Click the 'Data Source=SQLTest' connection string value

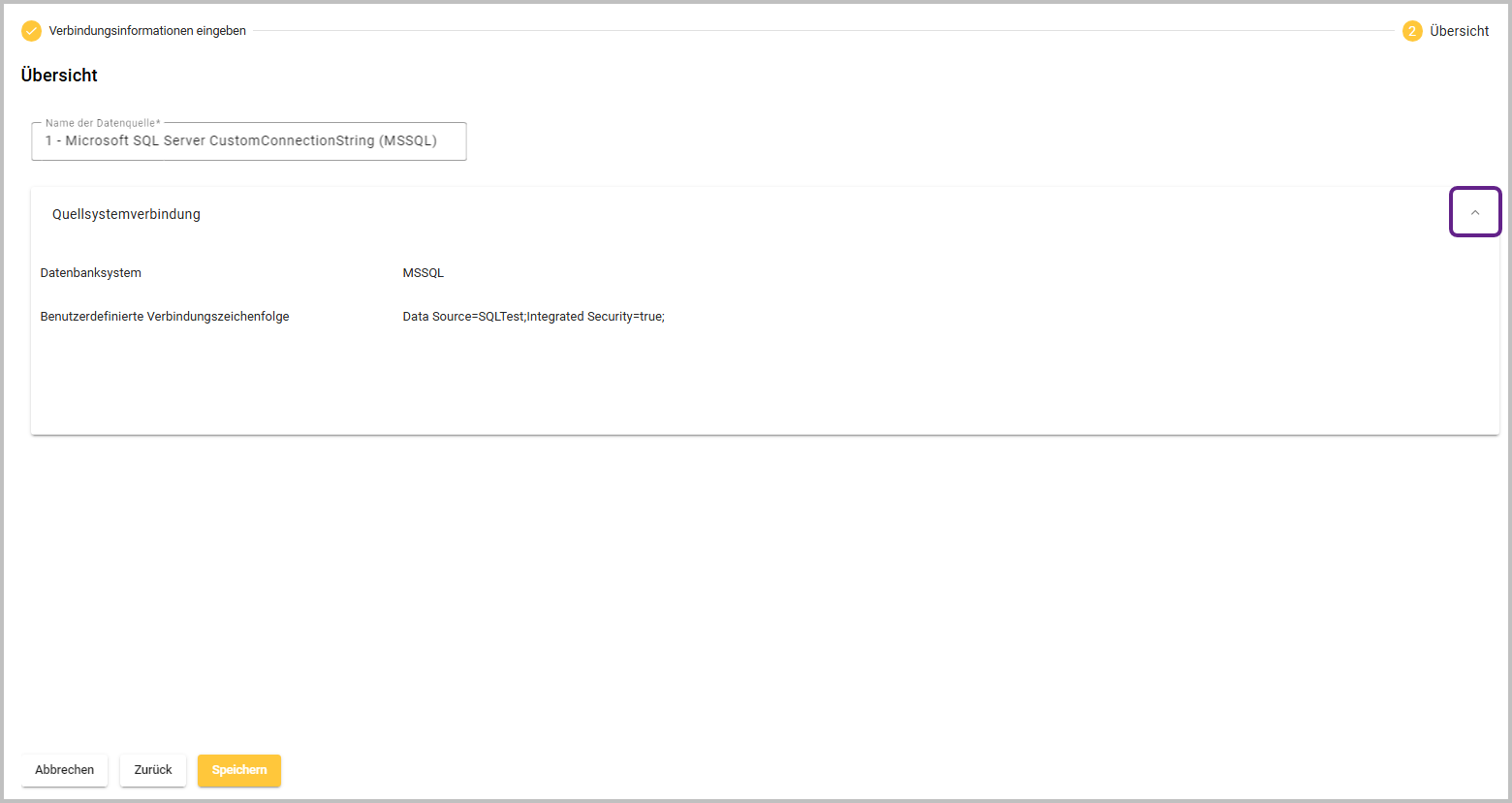[533, 317]
